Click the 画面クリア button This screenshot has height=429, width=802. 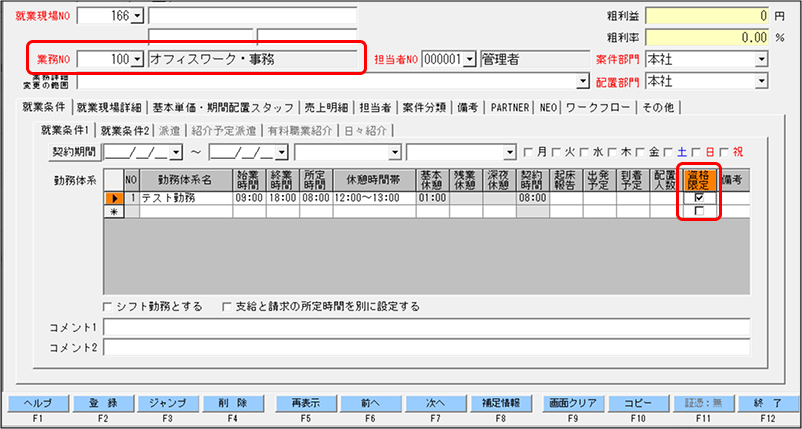click(573, 402)
